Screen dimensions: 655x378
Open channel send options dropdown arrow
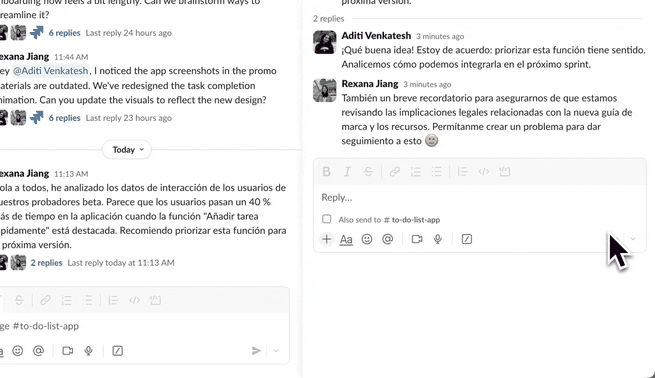(276, 351)
